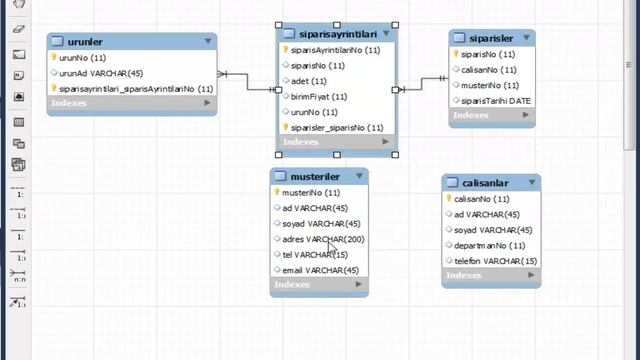Screen dimensions: 640x360
Task: Expand Indexes section of calisanlar table
Action: 531,275
